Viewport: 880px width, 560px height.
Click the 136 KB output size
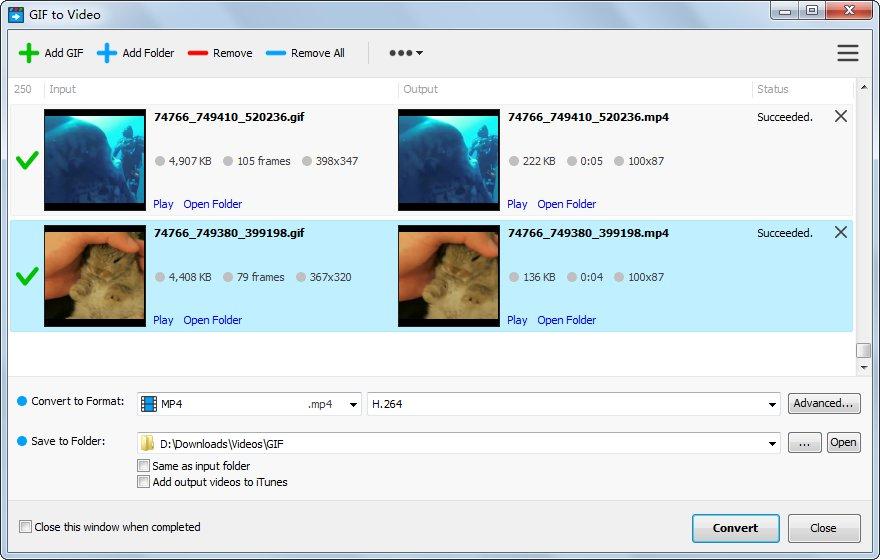tap(539, 277)
